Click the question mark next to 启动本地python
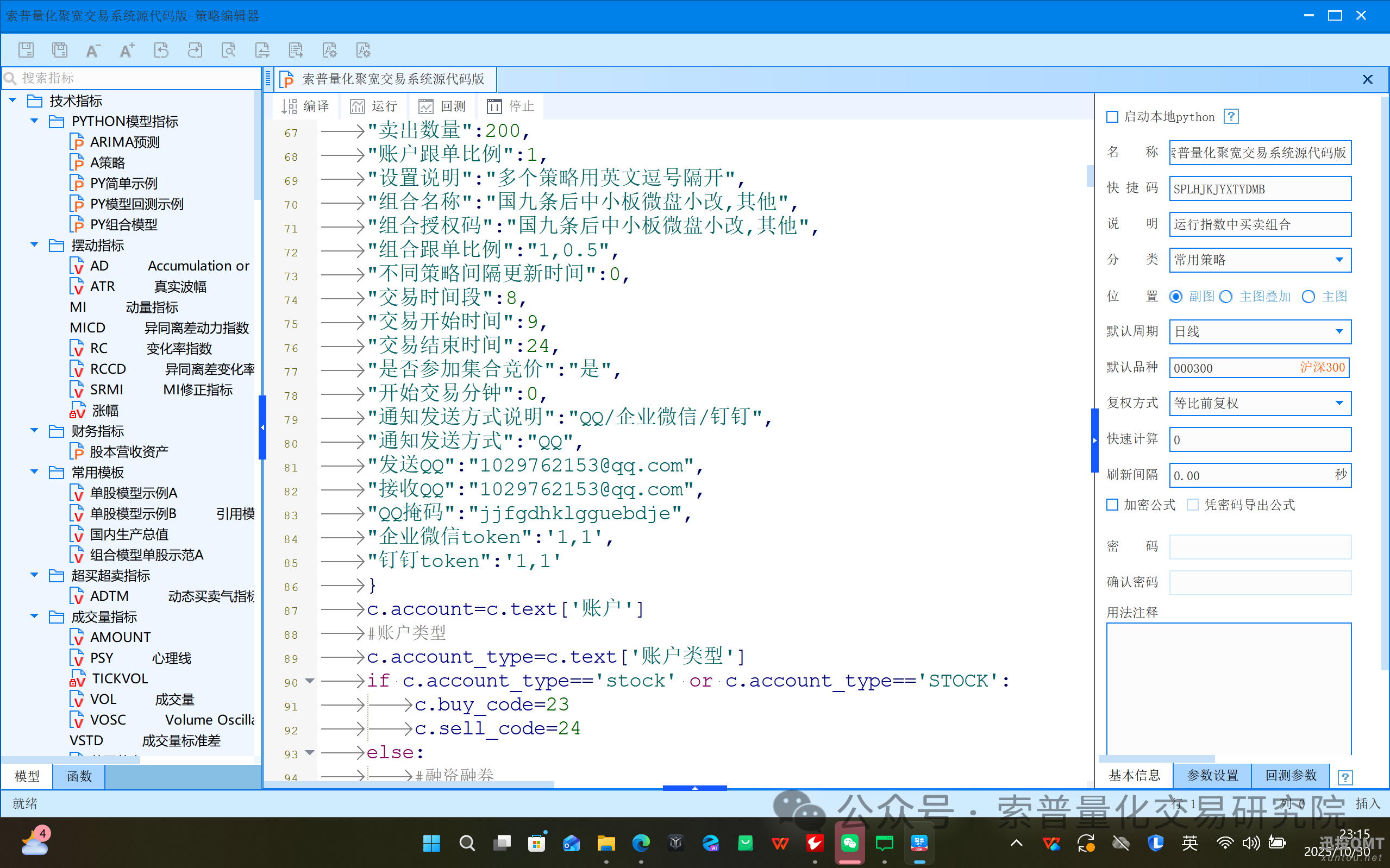1390x868 pixels. point(1231,116)
